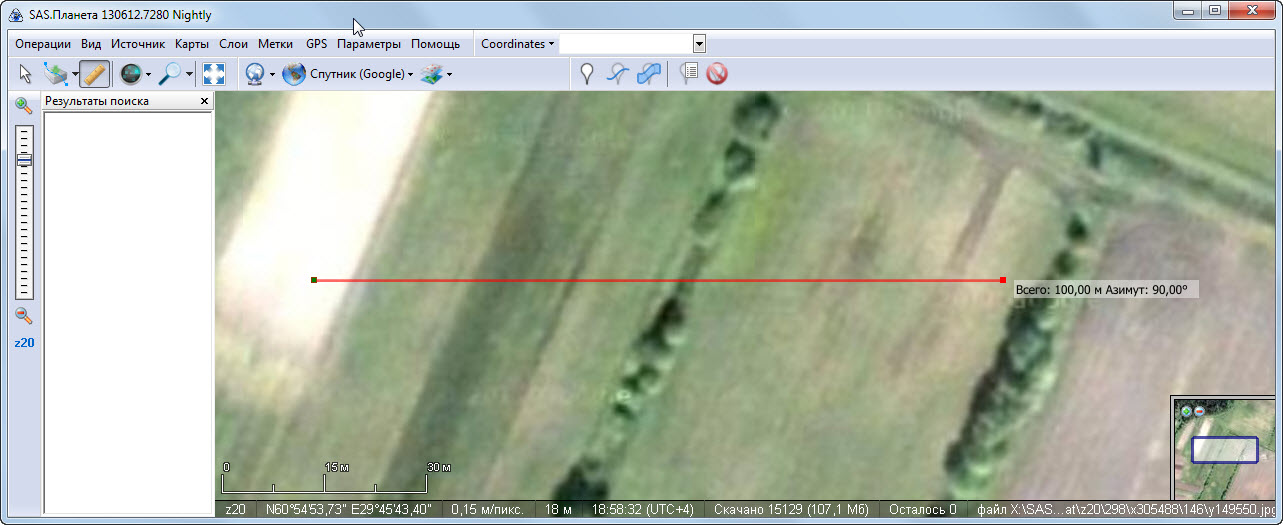Zoom in with green plus magnifier
The height and width of the screenshot is (525, 1283).
pos(24,106)
